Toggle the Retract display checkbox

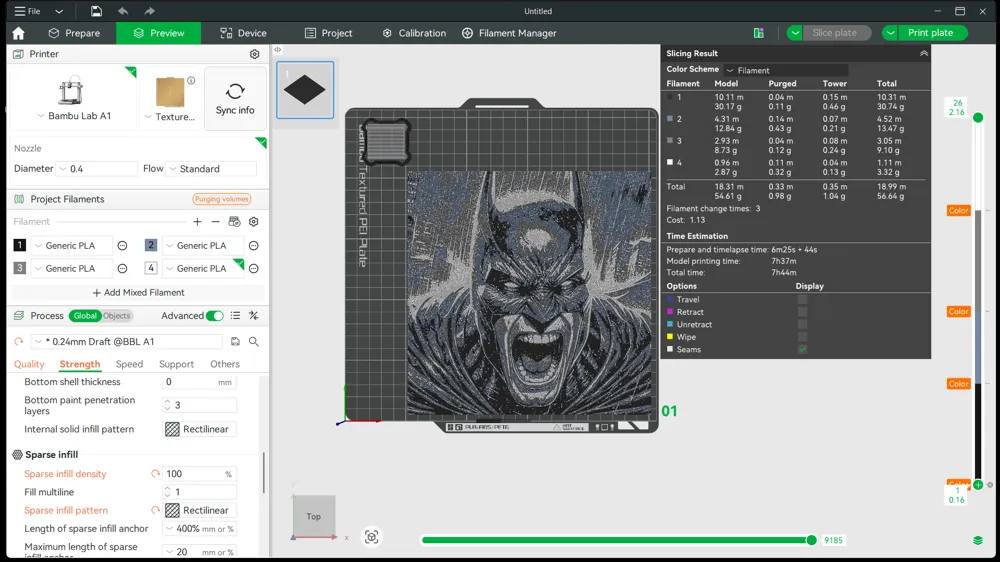coord(802,312)
